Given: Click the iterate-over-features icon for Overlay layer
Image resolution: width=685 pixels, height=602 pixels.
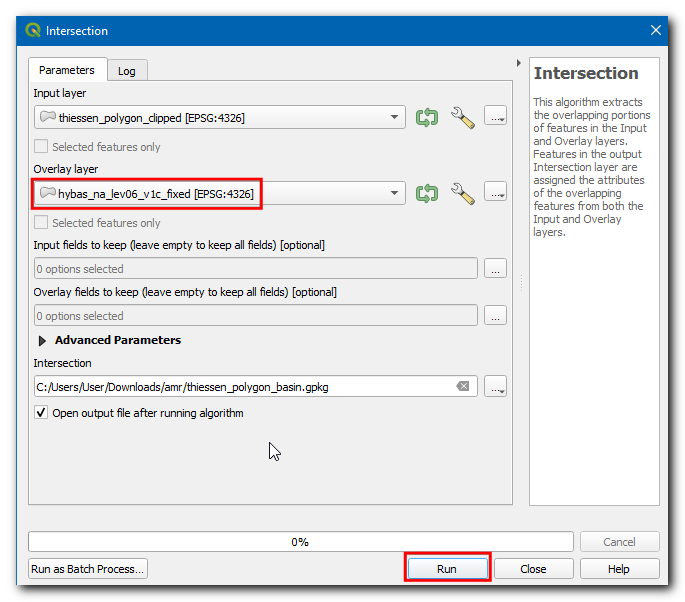Looking at the screenshot, I should click(427, 193).
